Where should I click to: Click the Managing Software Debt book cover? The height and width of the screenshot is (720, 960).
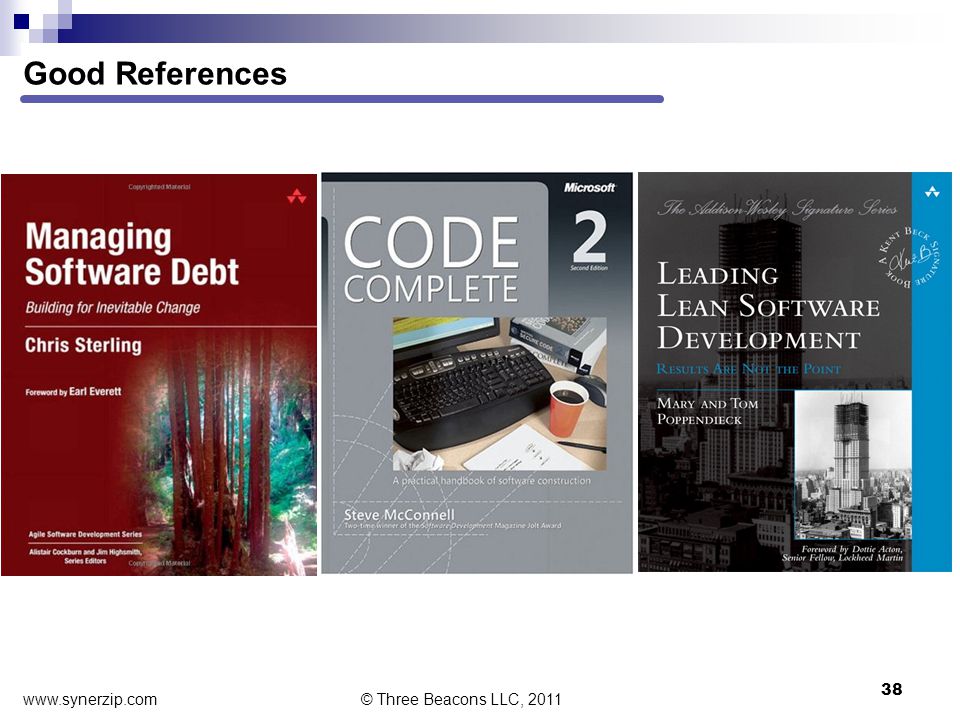click(159, 375)
